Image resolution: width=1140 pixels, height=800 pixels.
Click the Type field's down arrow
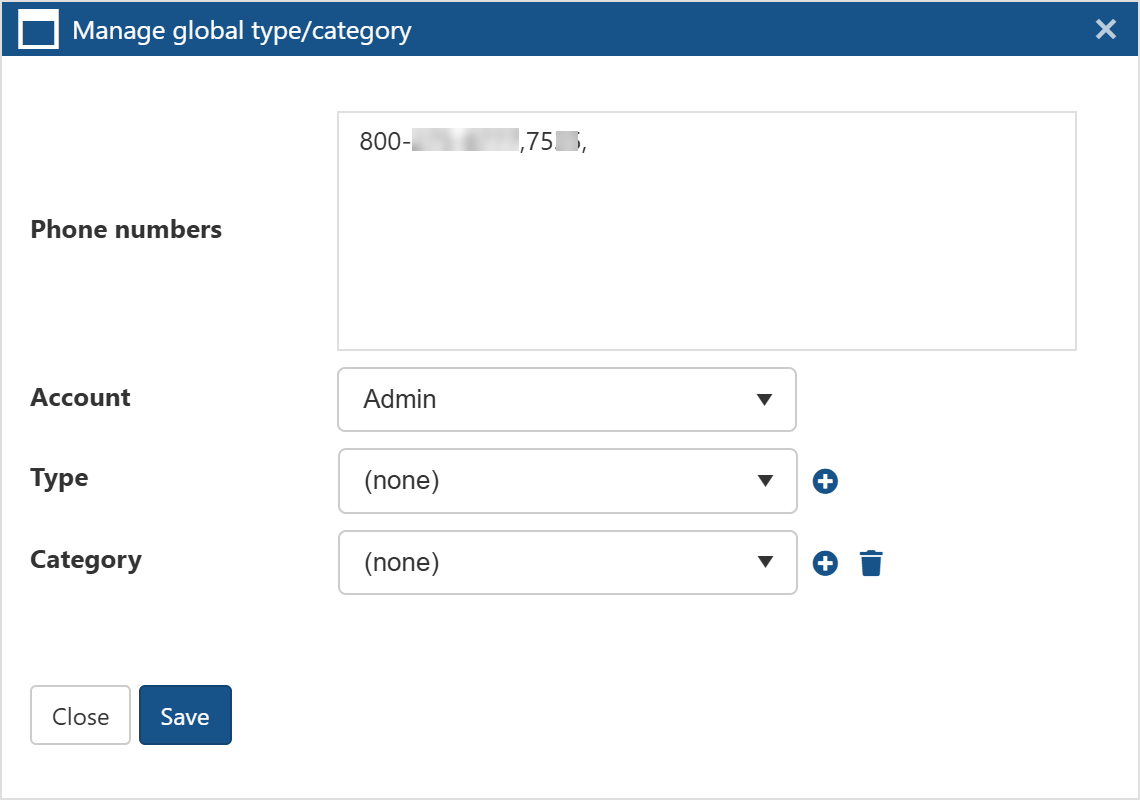pyautogui.click(x=765, y=481)
